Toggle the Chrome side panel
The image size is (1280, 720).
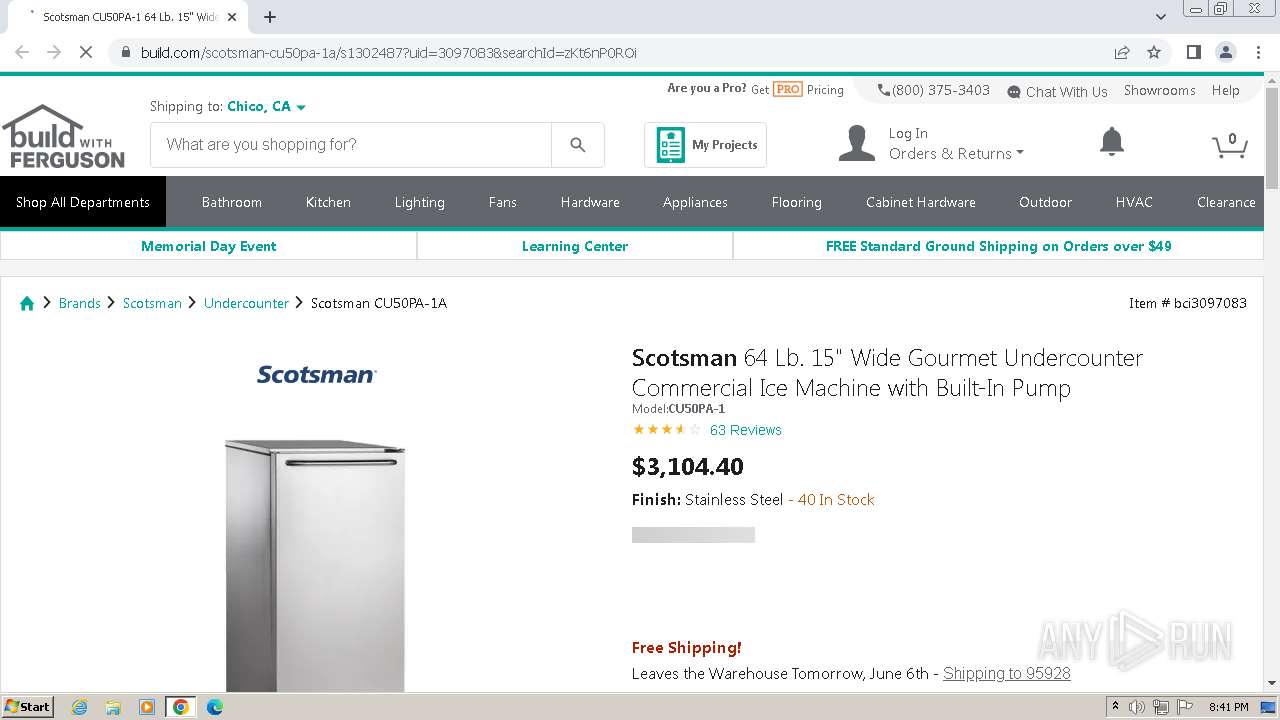point(1193,52)
